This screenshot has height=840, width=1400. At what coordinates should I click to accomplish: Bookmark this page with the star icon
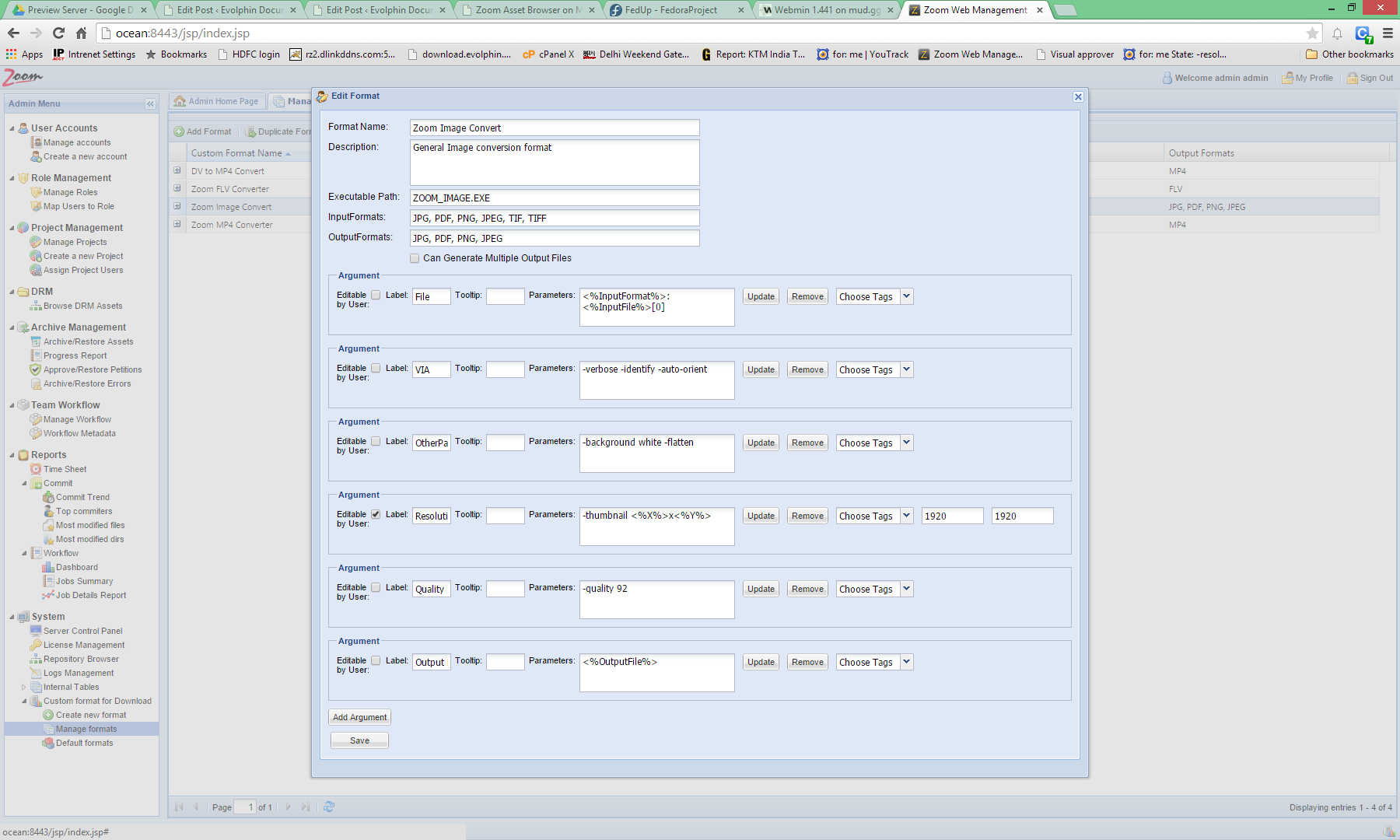(x=1312, y=33)
